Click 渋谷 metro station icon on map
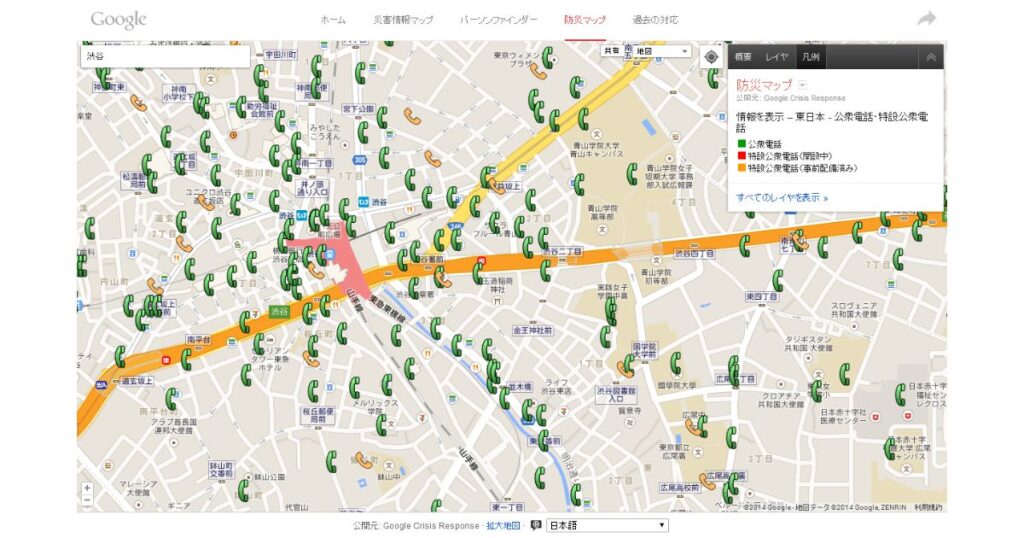Image resolution: width=1024 pixels, height=538 pixels. click(363, 202)
